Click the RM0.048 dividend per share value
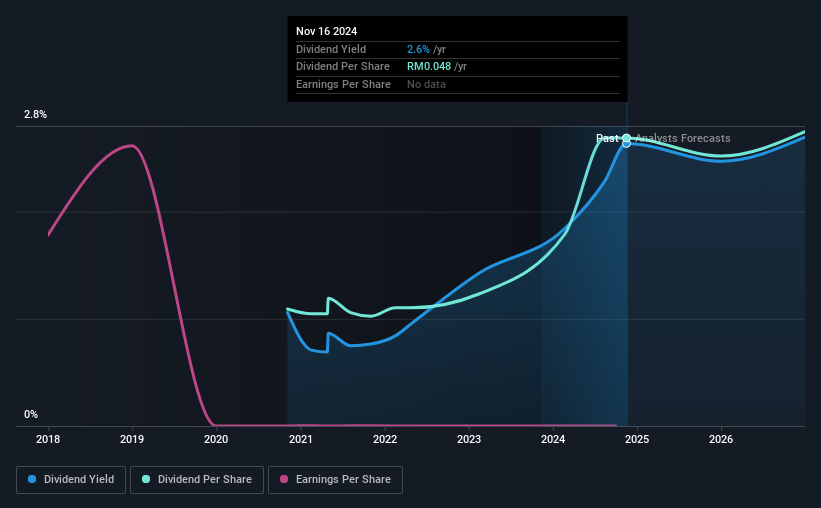Viewport: 821px width, 508px height. (x=429, y=67)
